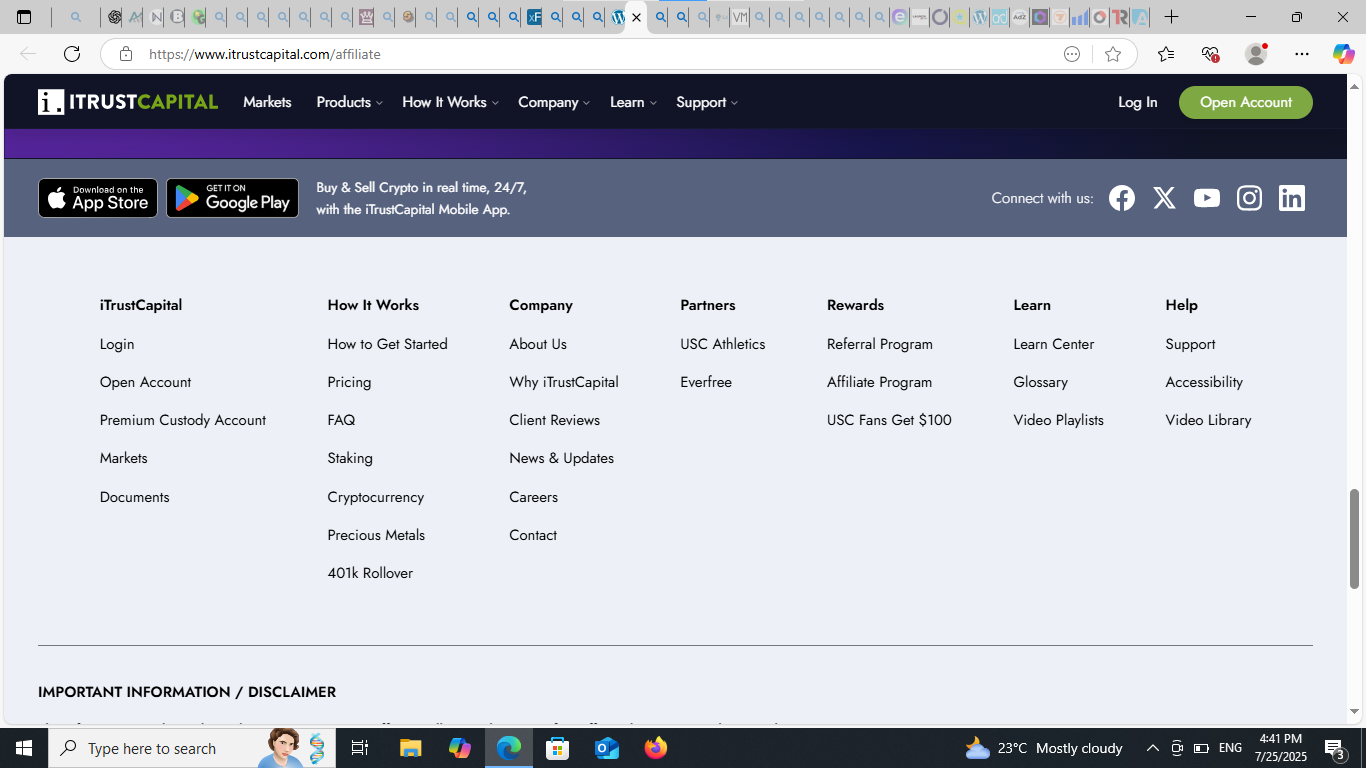Open the Accessibility footer link

click(1204, 382)
